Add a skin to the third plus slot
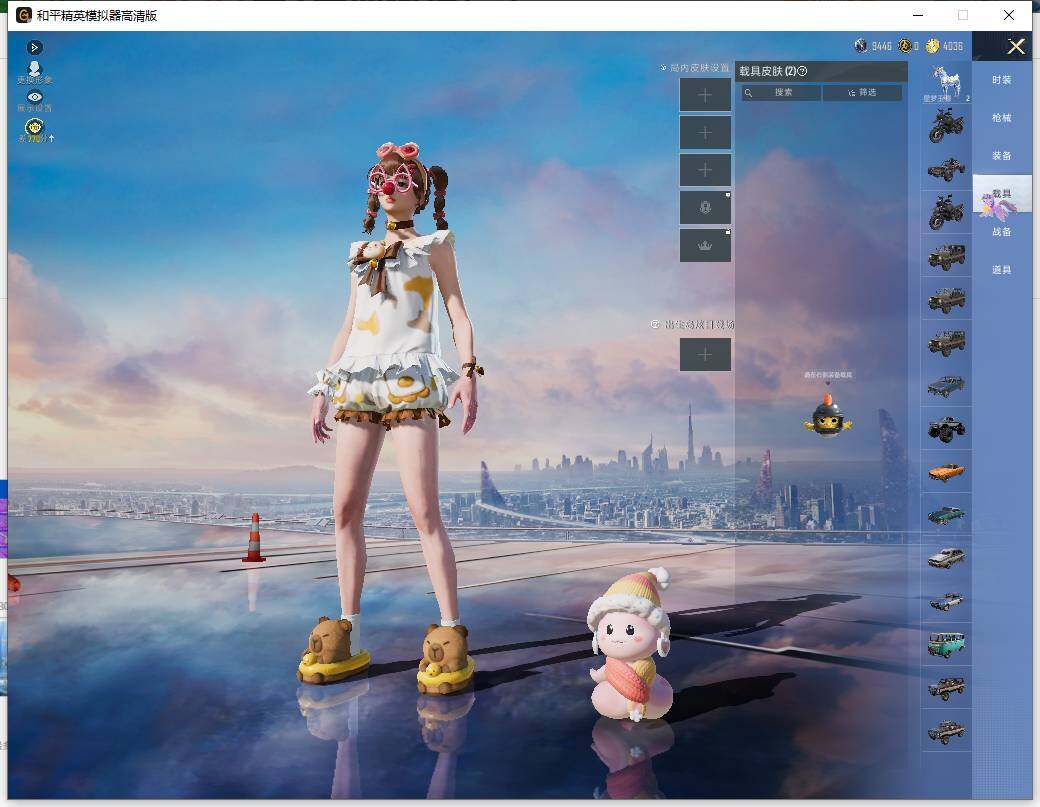1040x807 pixels. [x=705, y=170]
